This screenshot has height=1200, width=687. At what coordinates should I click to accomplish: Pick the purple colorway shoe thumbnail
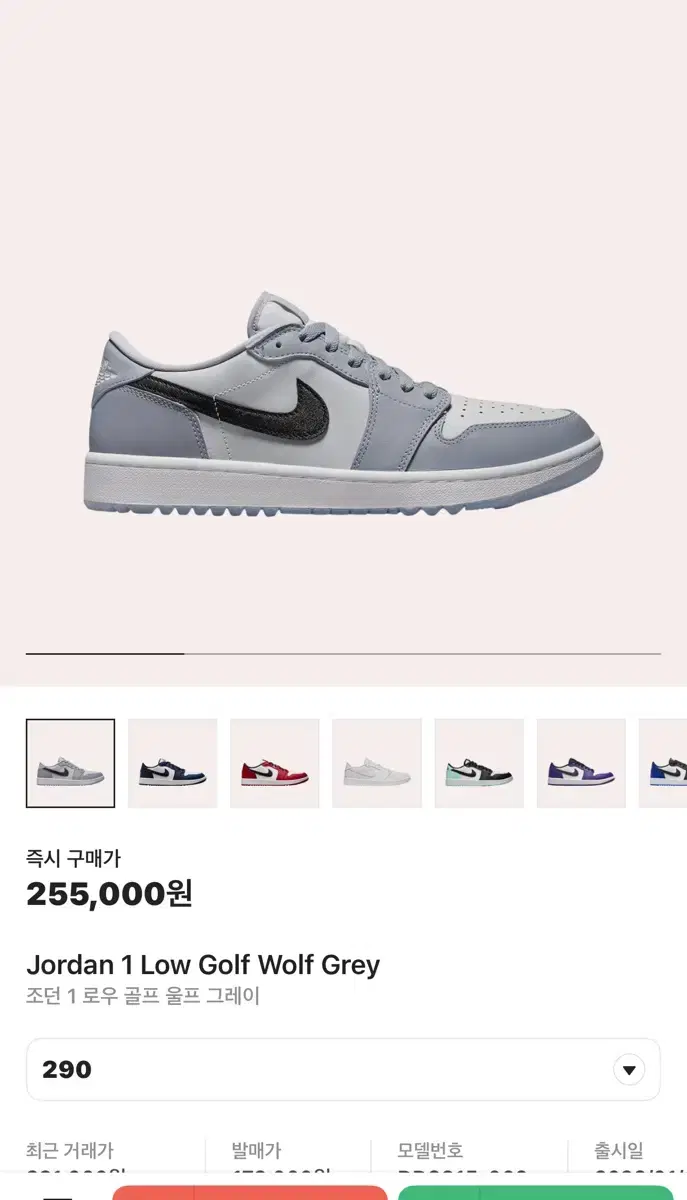pyautogui.click(x=581, y=763)
